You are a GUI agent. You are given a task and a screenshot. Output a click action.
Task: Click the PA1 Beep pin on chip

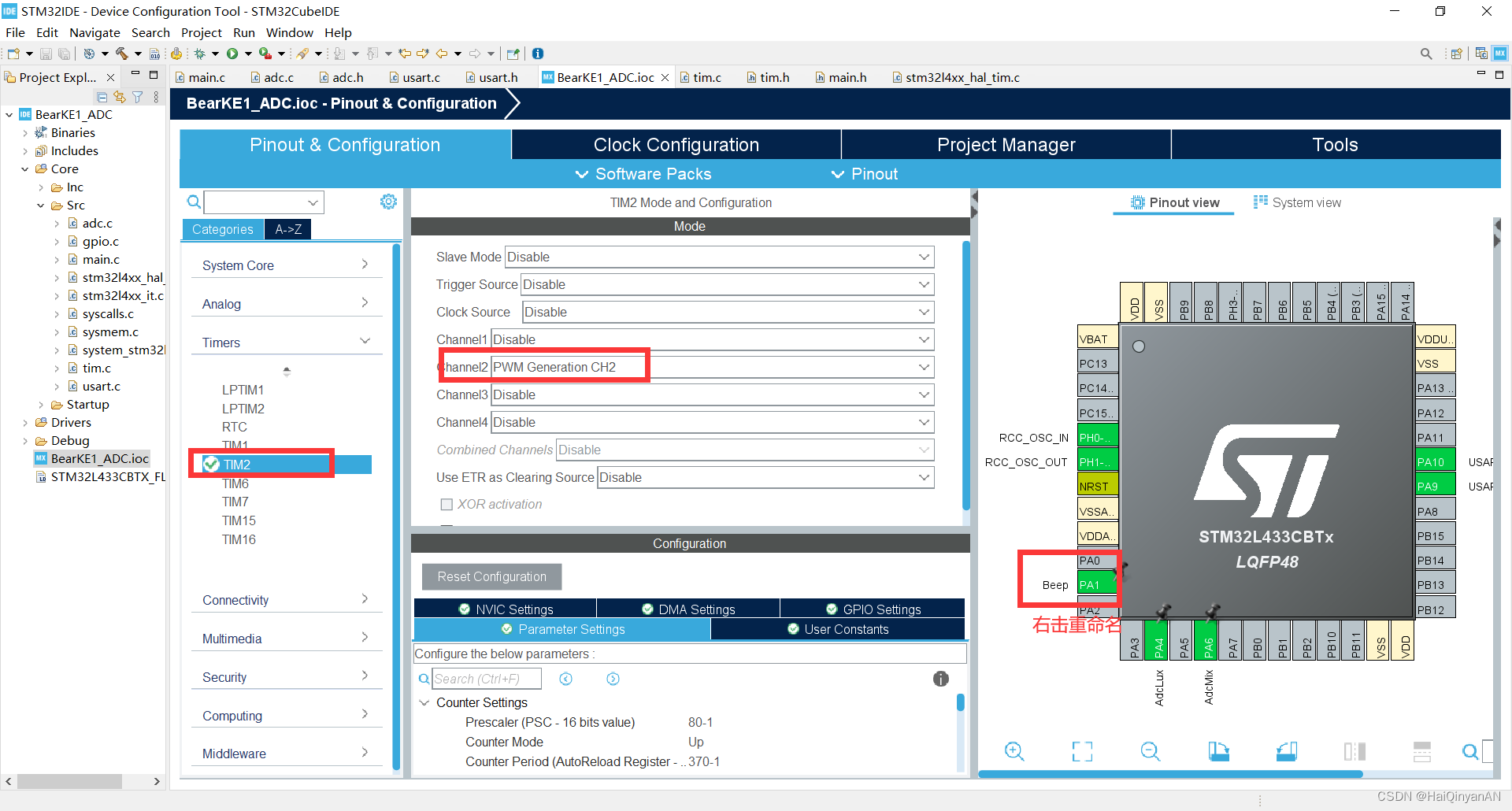[x=1098, y=585]
